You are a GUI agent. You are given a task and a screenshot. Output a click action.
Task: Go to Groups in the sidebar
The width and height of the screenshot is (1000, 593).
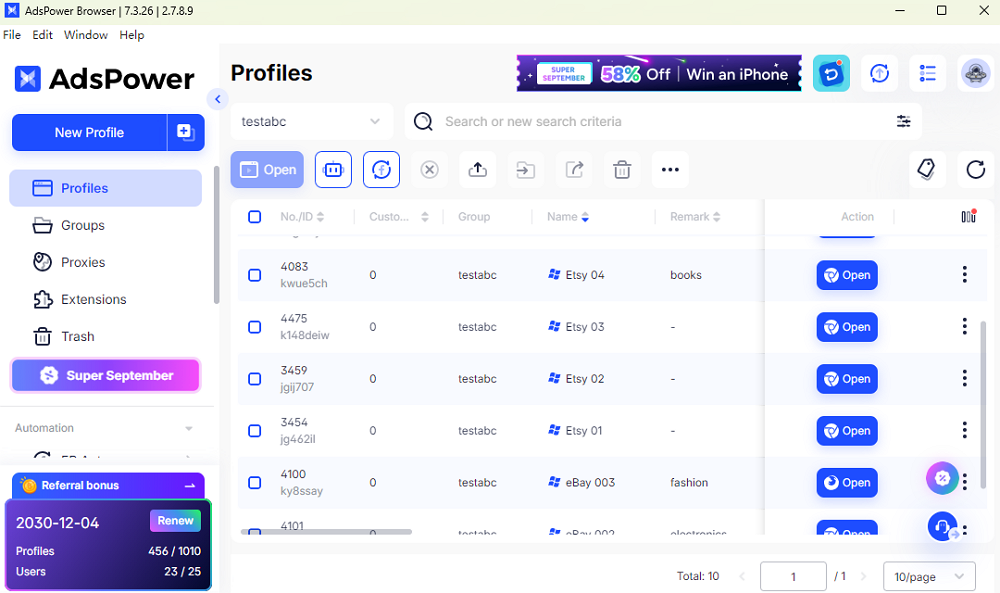click(x=105, y=225)
